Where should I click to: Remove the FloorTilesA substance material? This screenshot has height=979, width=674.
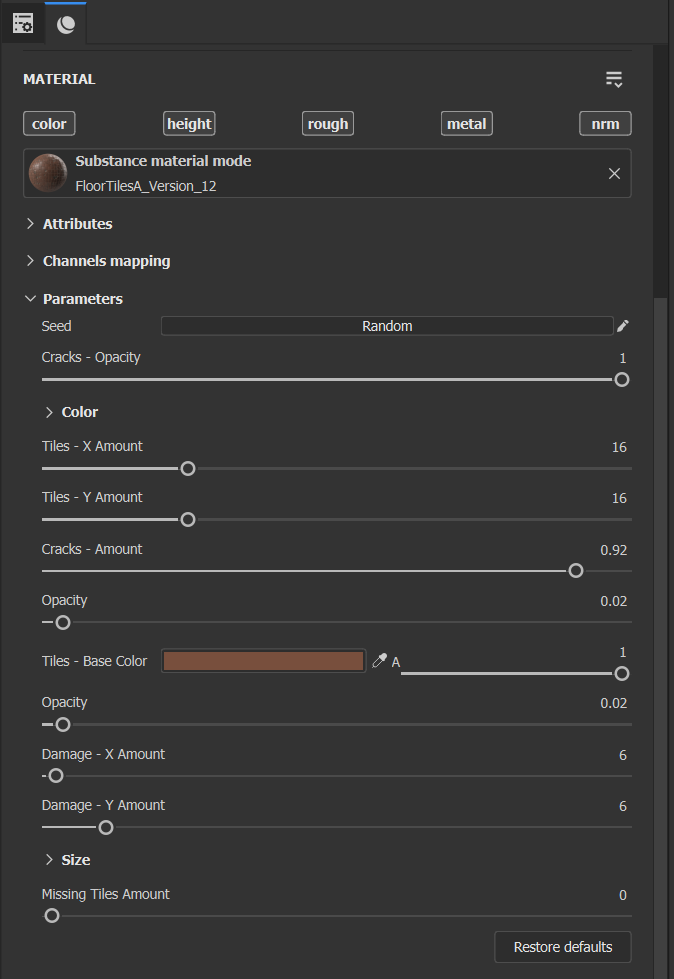point(614,173)
